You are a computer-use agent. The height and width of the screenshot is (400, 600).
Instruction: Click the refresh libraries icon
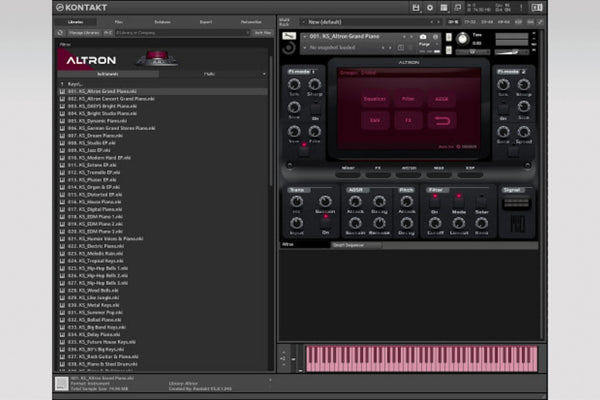click(x=60, y=33)
